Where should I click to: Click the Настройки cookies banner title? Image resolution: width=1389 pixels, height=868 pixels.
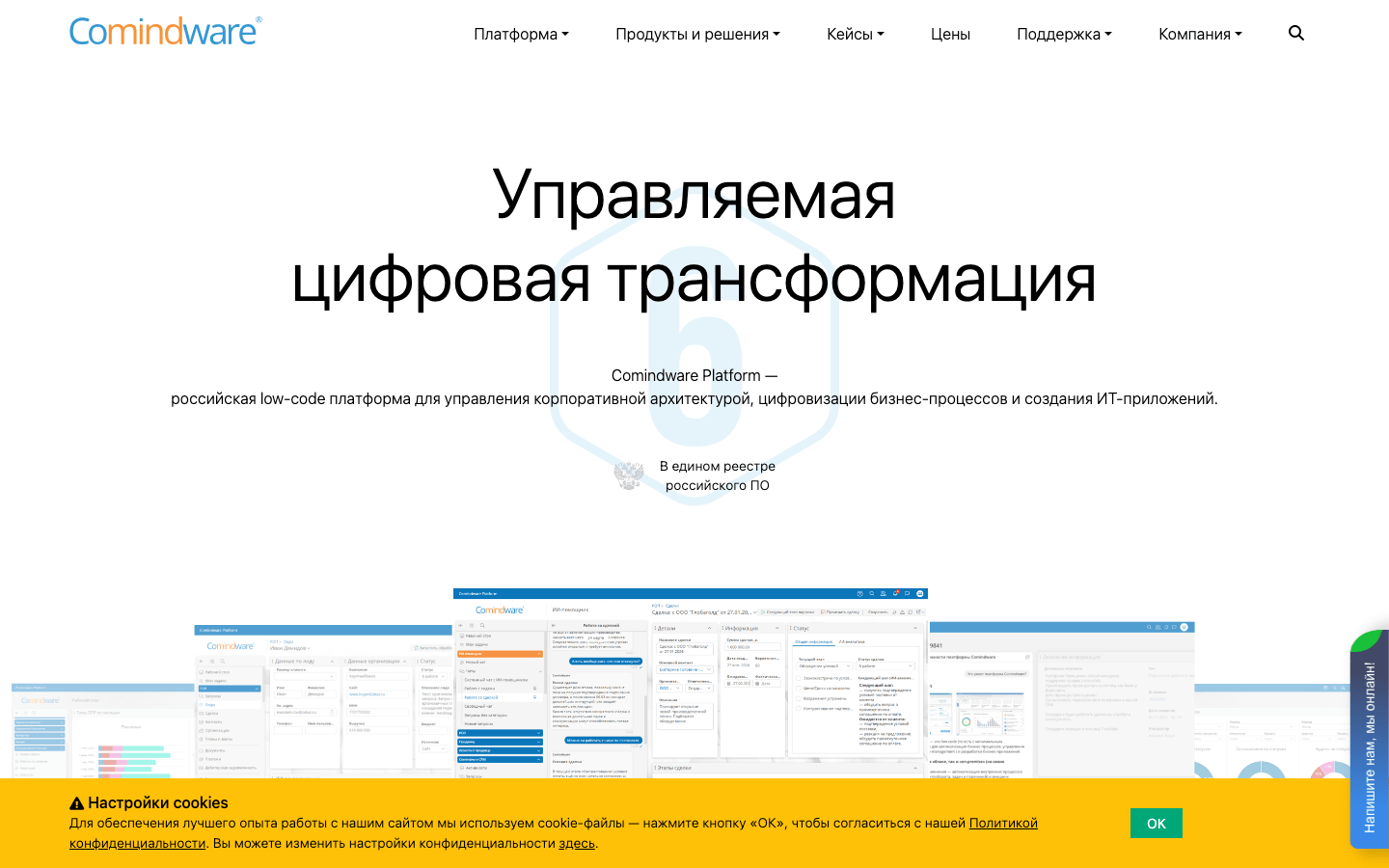point(158,803)
